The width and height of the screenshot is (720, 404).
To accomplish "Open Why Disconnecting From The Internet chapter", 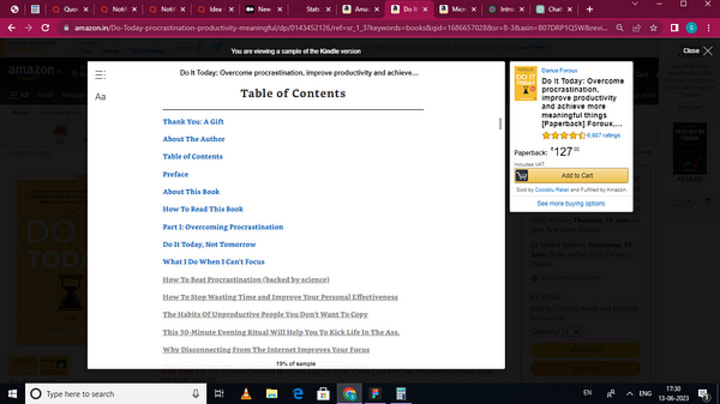I will (x=266, y=350).
